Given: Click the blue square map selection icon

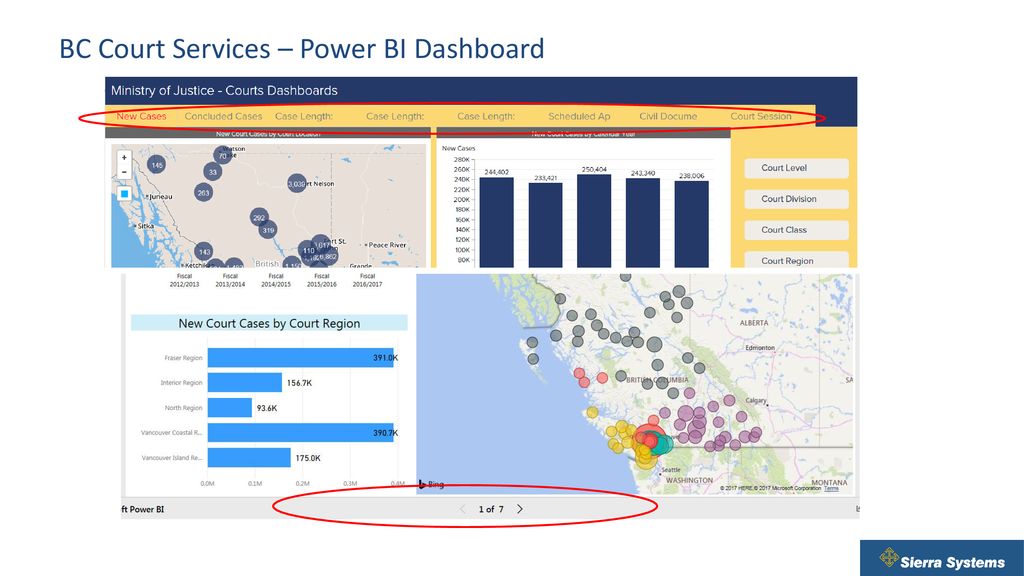Looking at the screenshot, I should click(x=124, y=194).
